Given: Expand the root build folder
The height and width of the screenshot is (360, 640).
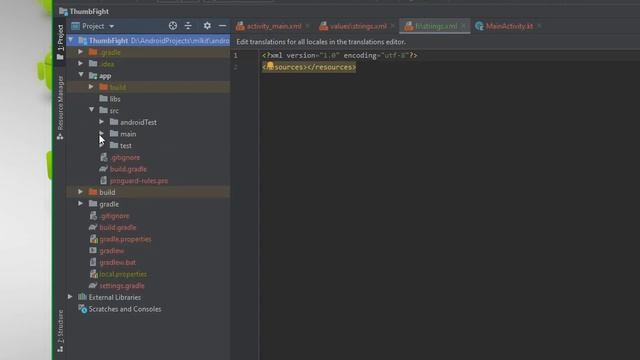Looking at the screenshot, I should click(81, 192).
